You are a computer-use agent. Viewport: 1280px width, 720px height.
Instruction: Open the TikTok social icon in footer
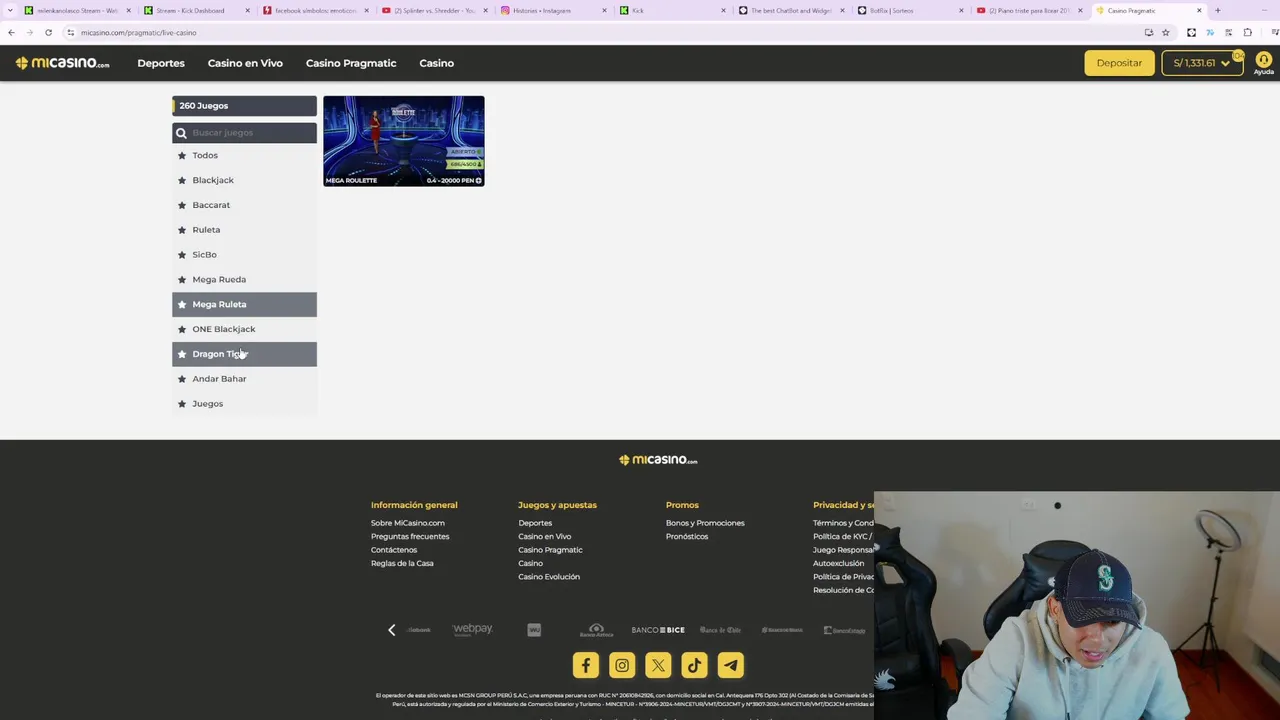click(x=694, y=665)
